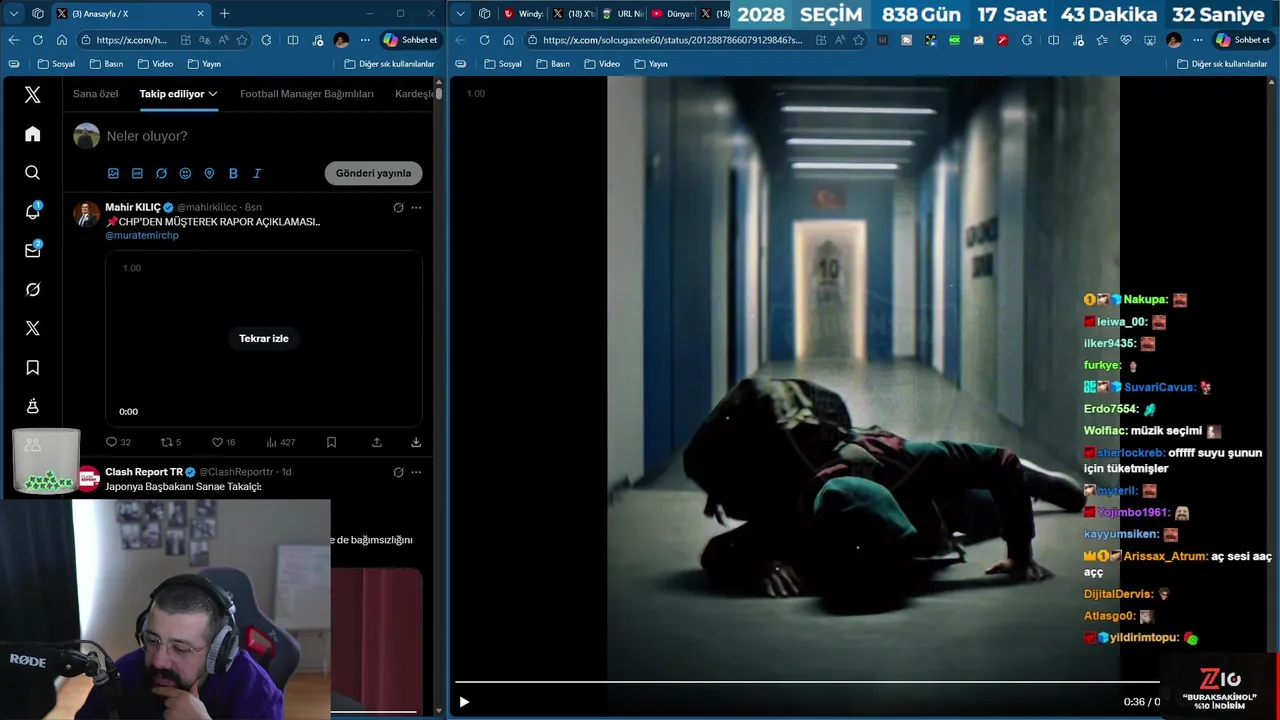Select Dünyan YouTube browser tab
1280x720 pixels.
click(x=672, y=13)
